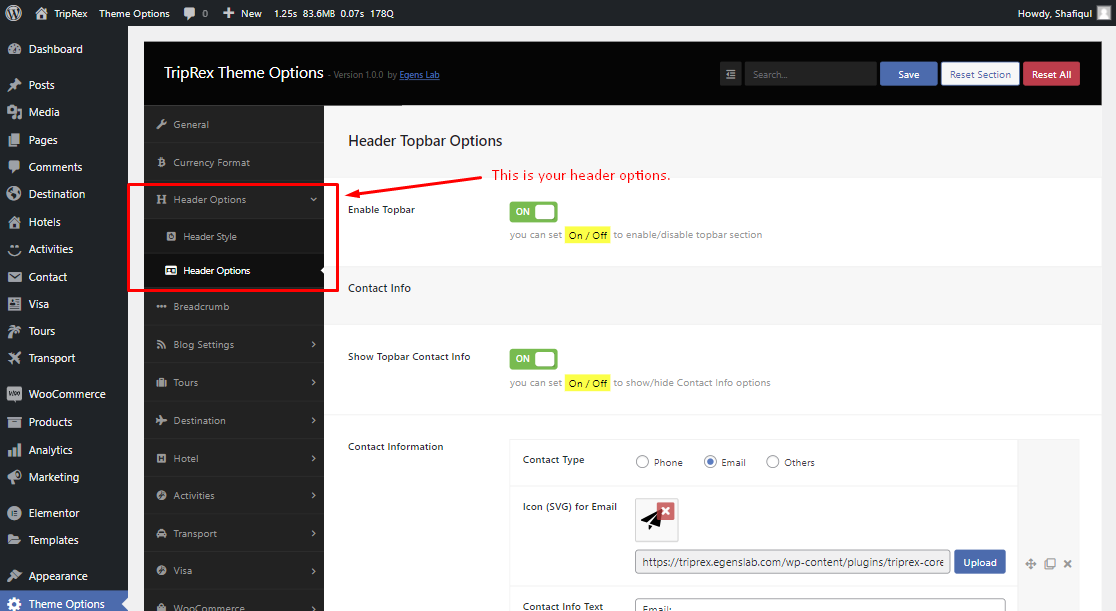1116x611 pixels.
Task: Click the Email SVG icon thumbnail
Action: pos(656,520)
